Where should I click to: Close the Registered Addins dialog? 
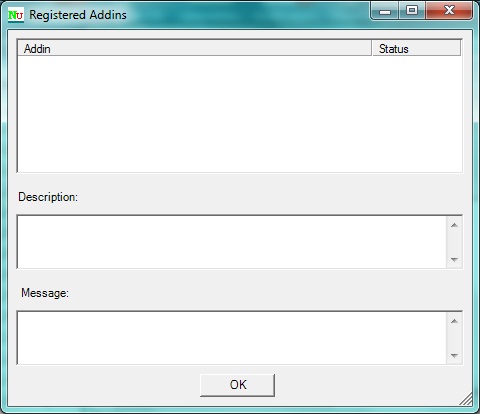[x=449, y=10]
